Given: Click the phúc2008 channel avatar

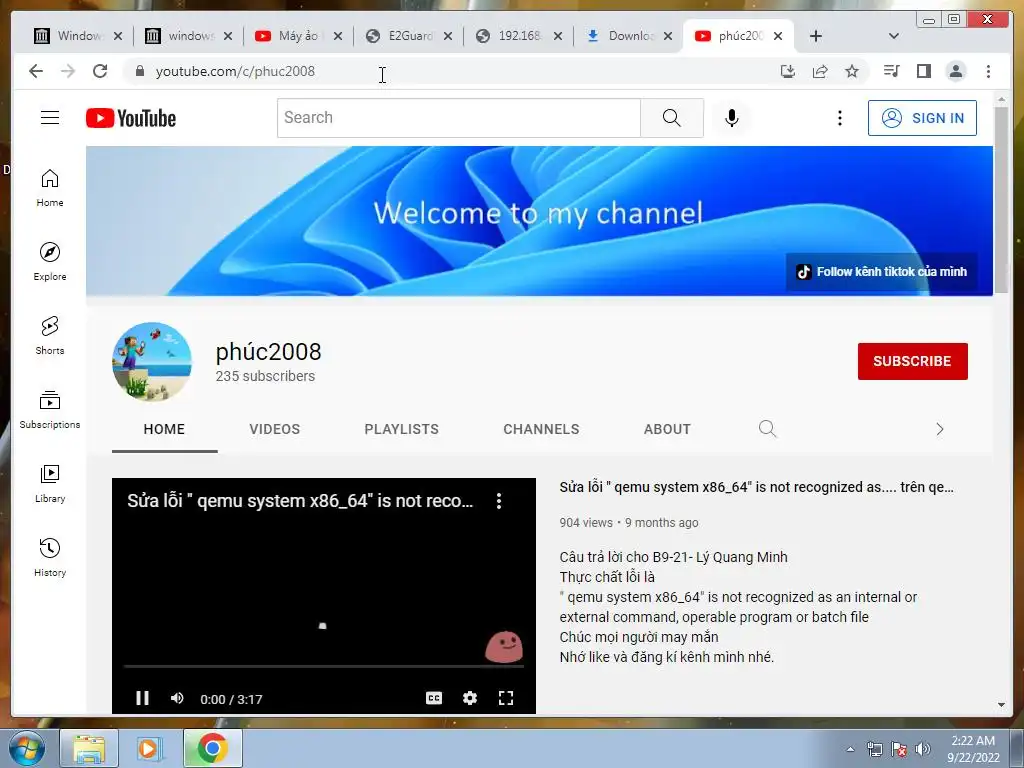Looking at the screenshot, I should point(152,361).
